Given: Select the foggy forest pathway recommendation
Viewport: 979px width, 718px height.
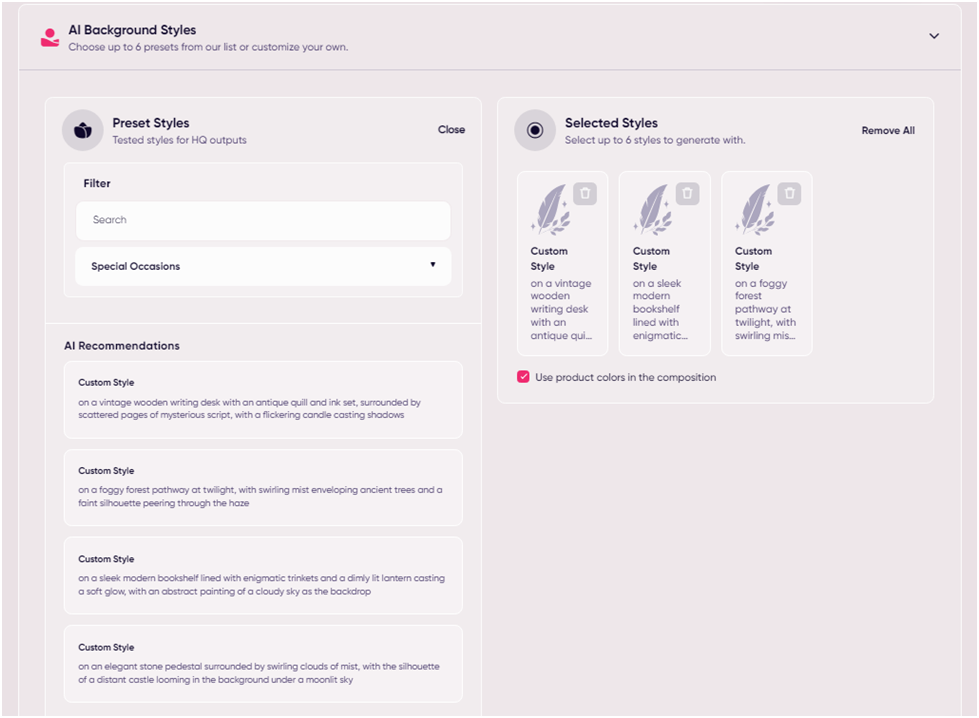Looking at the screenshot, I should (x=263, y=487).
